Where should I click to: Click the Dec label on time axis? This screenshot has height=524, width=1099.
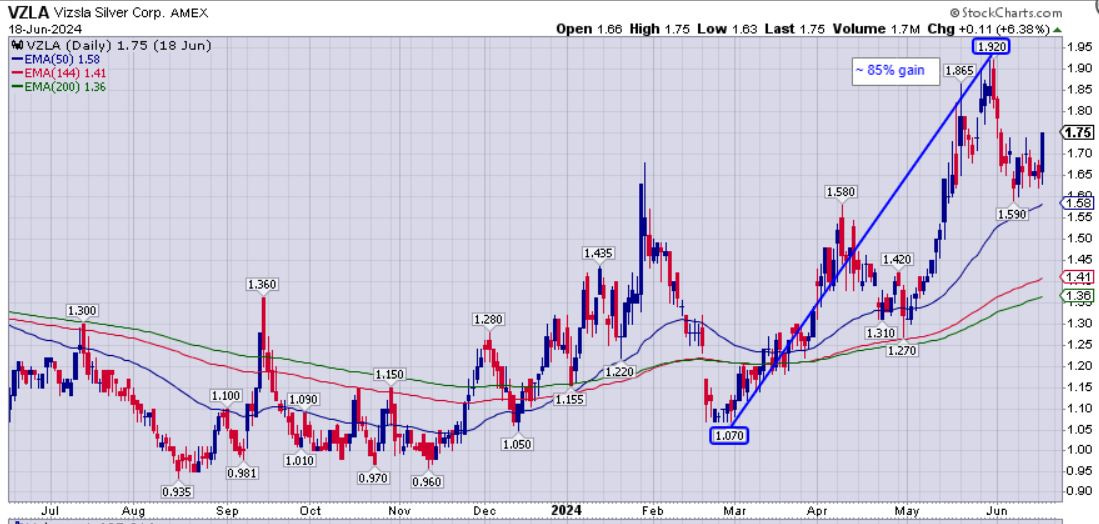485,511
